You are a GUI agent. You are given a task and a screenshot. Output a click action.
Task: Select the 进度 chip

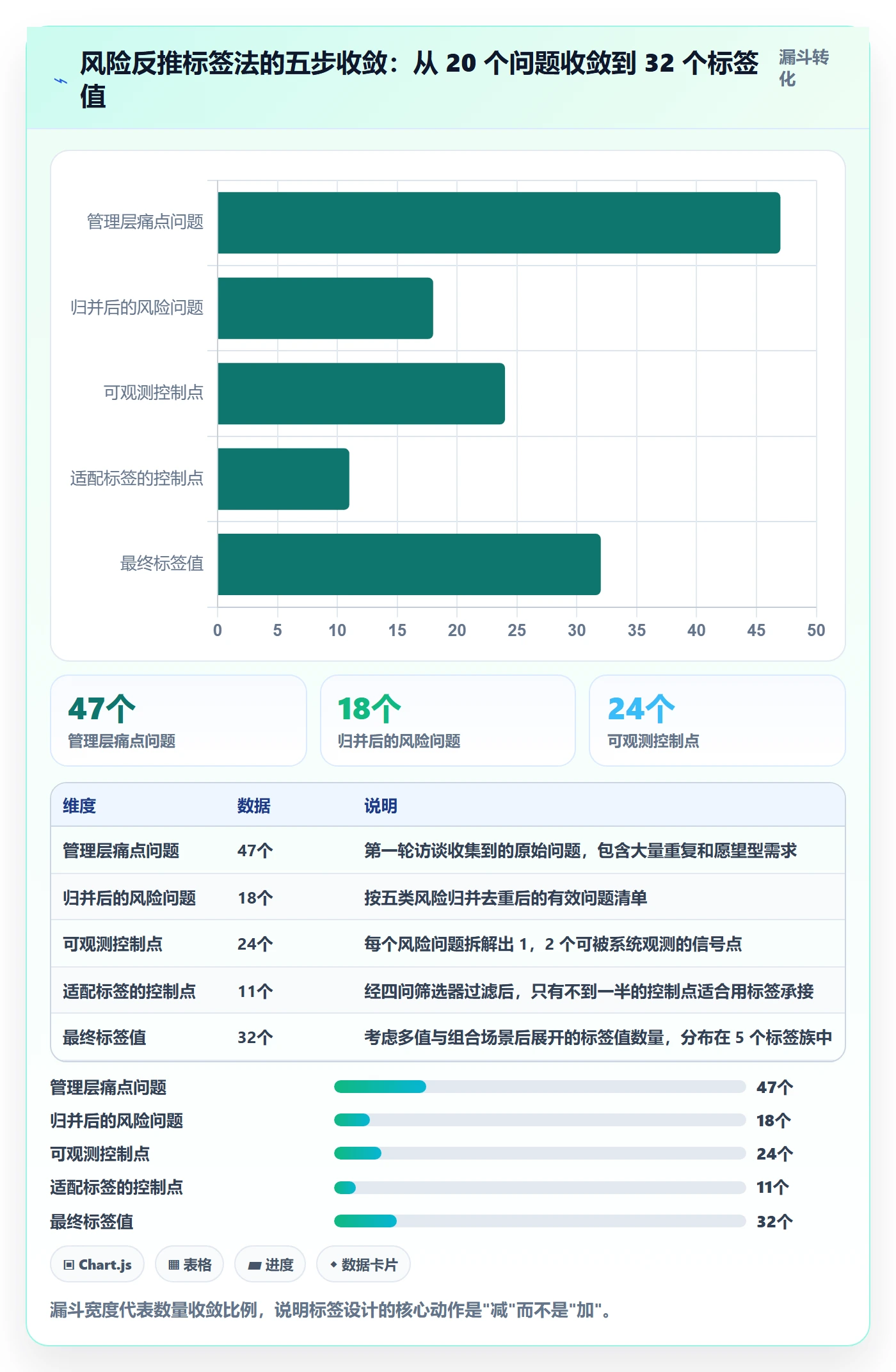click(270, 1264)
